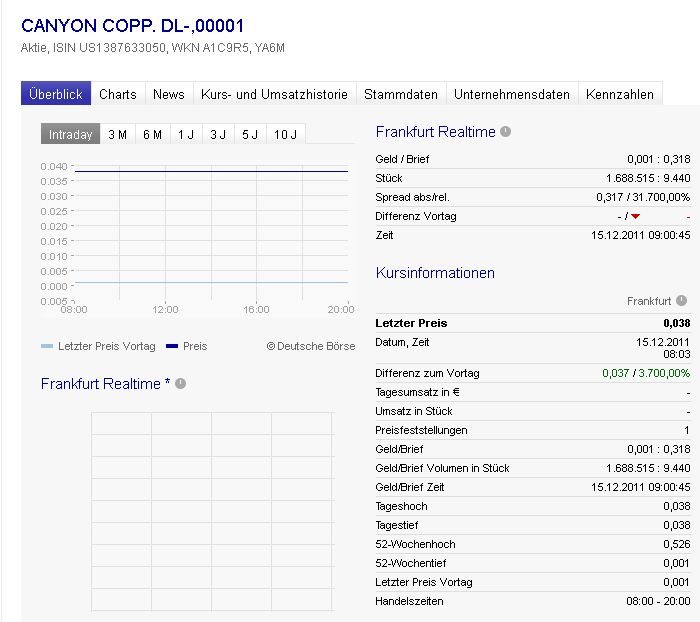Switch to the Kennzahlen tab
This screenshot has height=622, width=700.
click(620, 94)
